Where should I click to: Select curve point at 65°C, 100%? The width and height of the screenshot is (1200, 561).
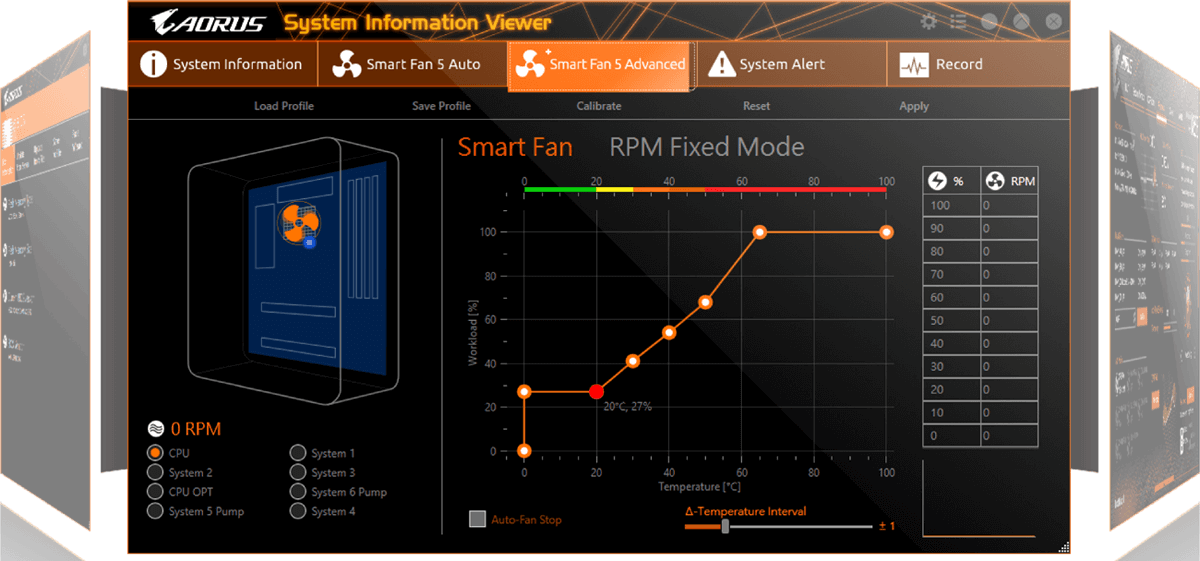click(760, 232)
